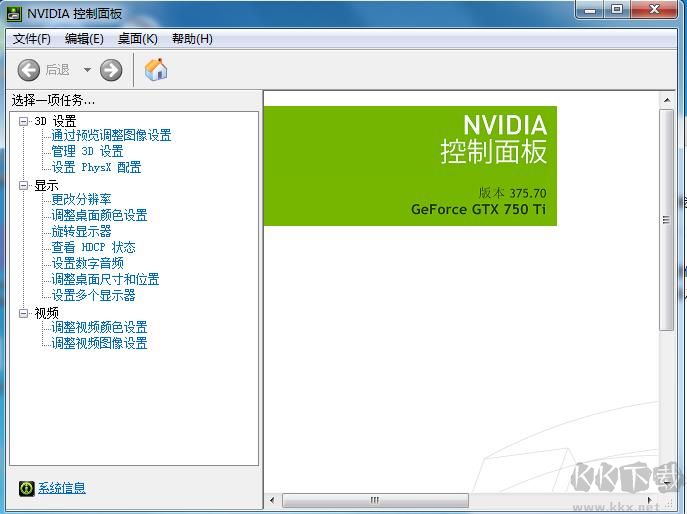This screenshot has width=687, height=514.
Task: Open 系统信息 link
Action: (62, 488)
